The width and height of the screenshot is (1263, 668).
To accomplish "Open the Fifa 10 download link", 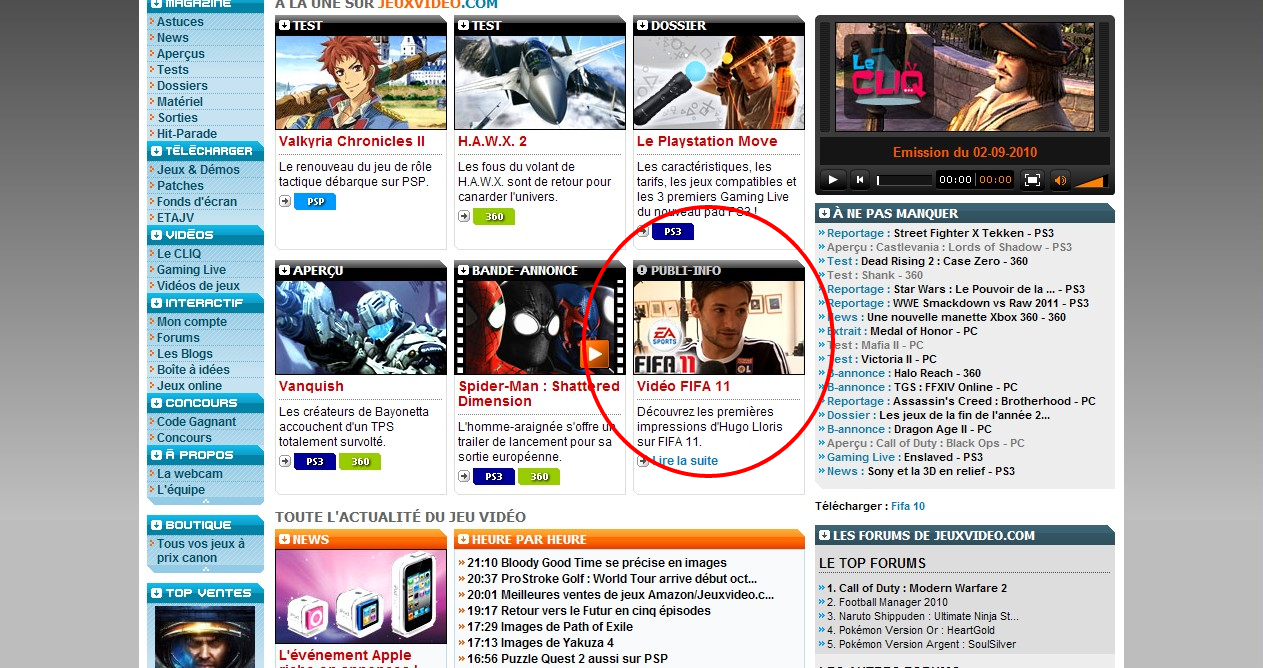I will tap(908, 506).
